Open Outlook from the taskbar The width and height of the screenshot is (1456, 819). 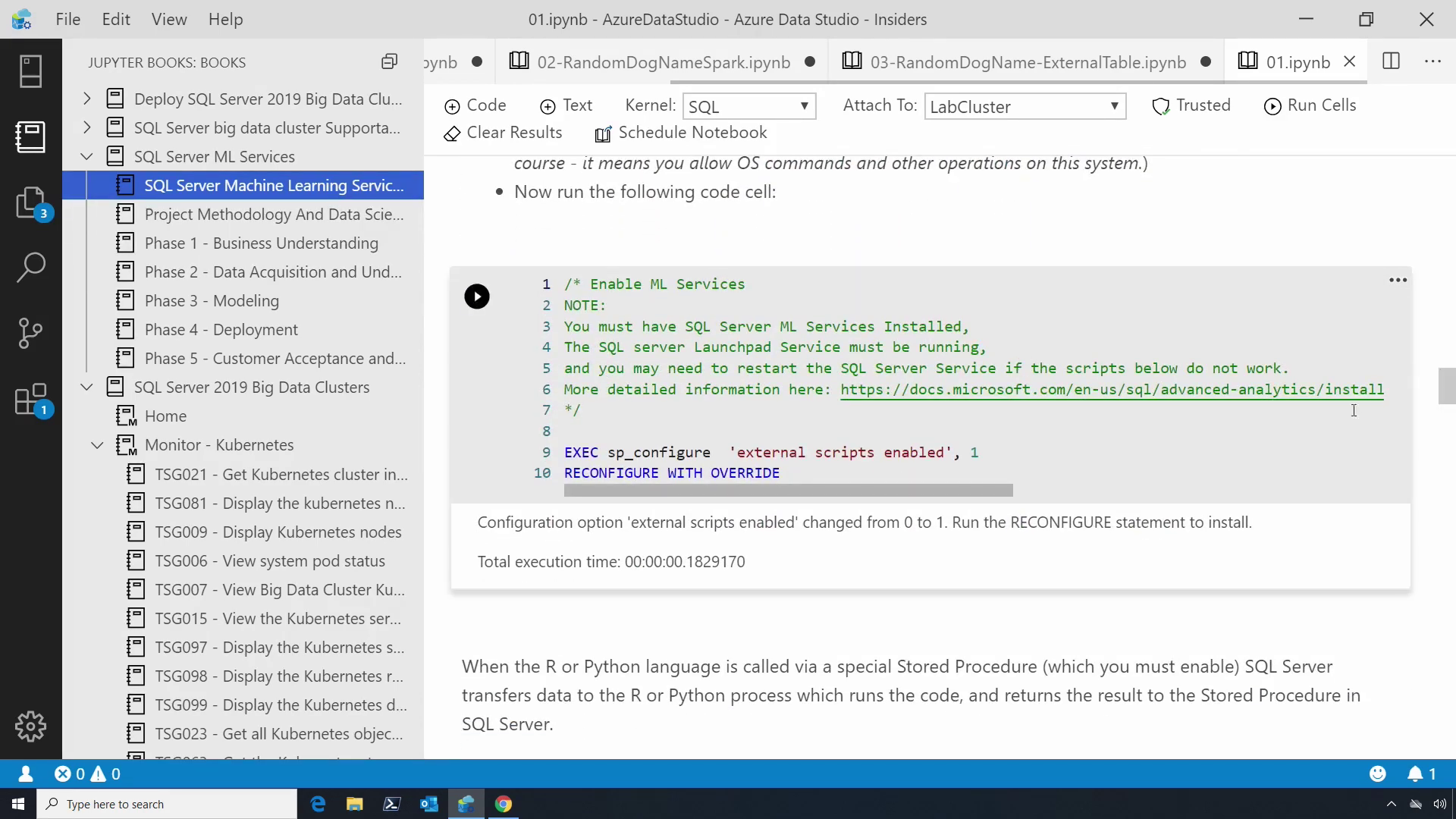428,804
